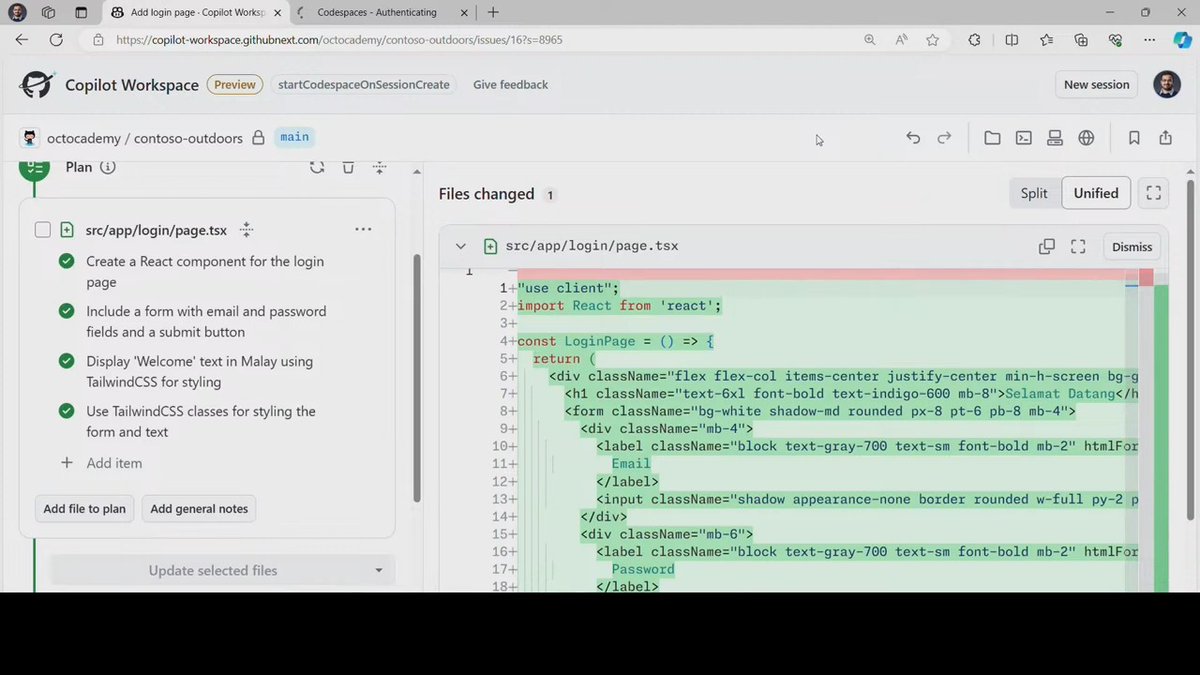
Task: Click the New session button
Action: 1096,85
